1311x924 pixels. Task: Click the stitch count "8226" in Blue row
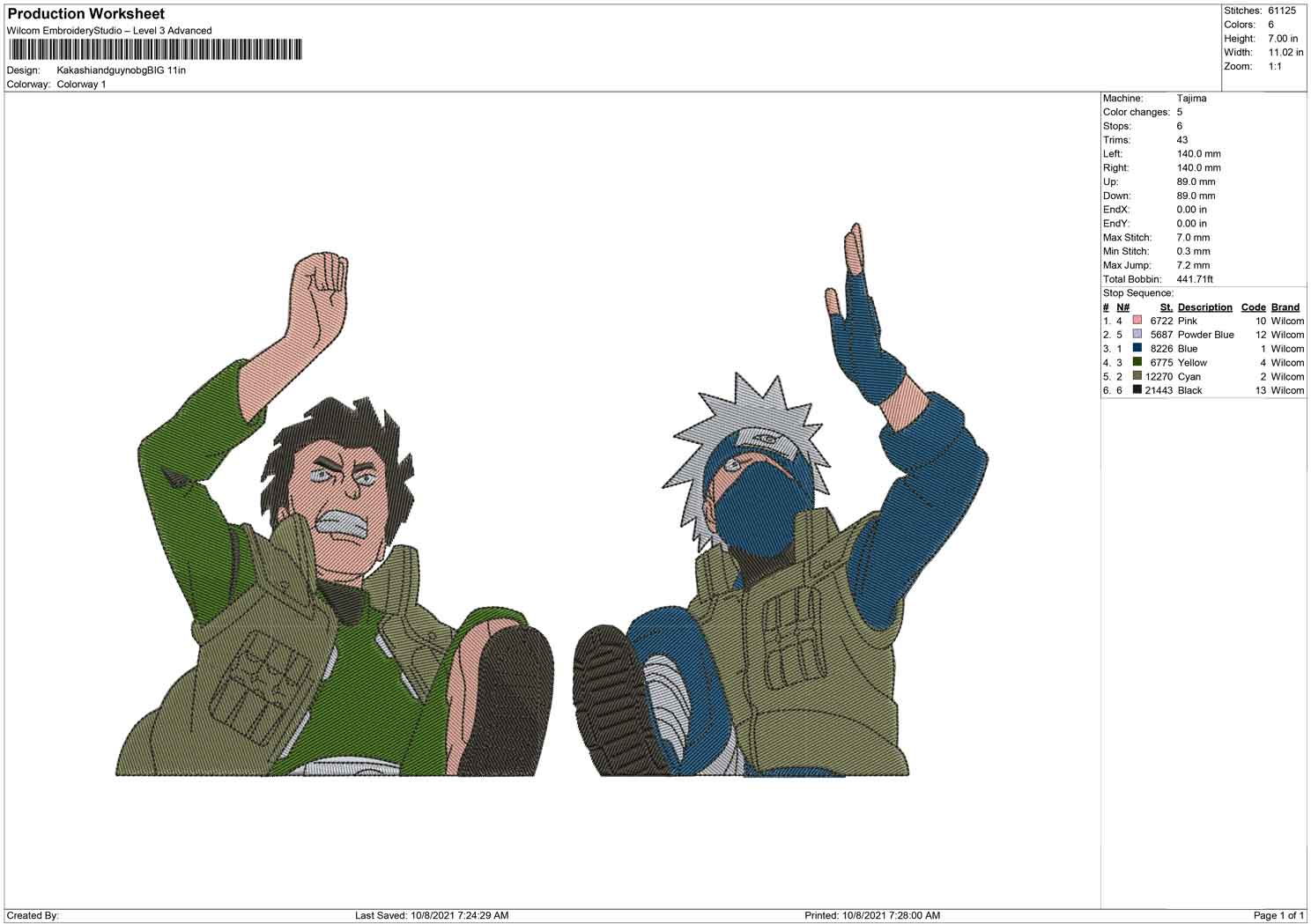pos(1162,349)
